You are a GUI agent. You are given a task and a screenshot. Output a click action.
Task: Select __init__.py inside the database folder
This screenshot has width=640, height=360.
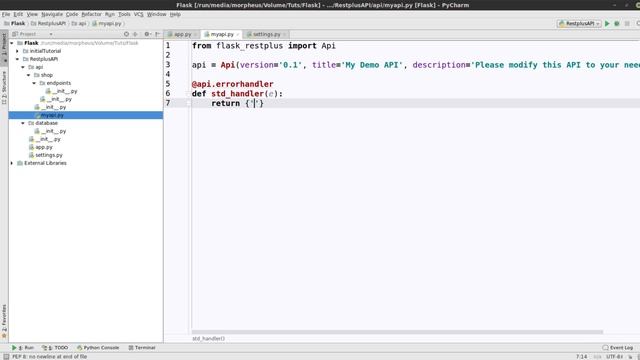click(50, 131)
